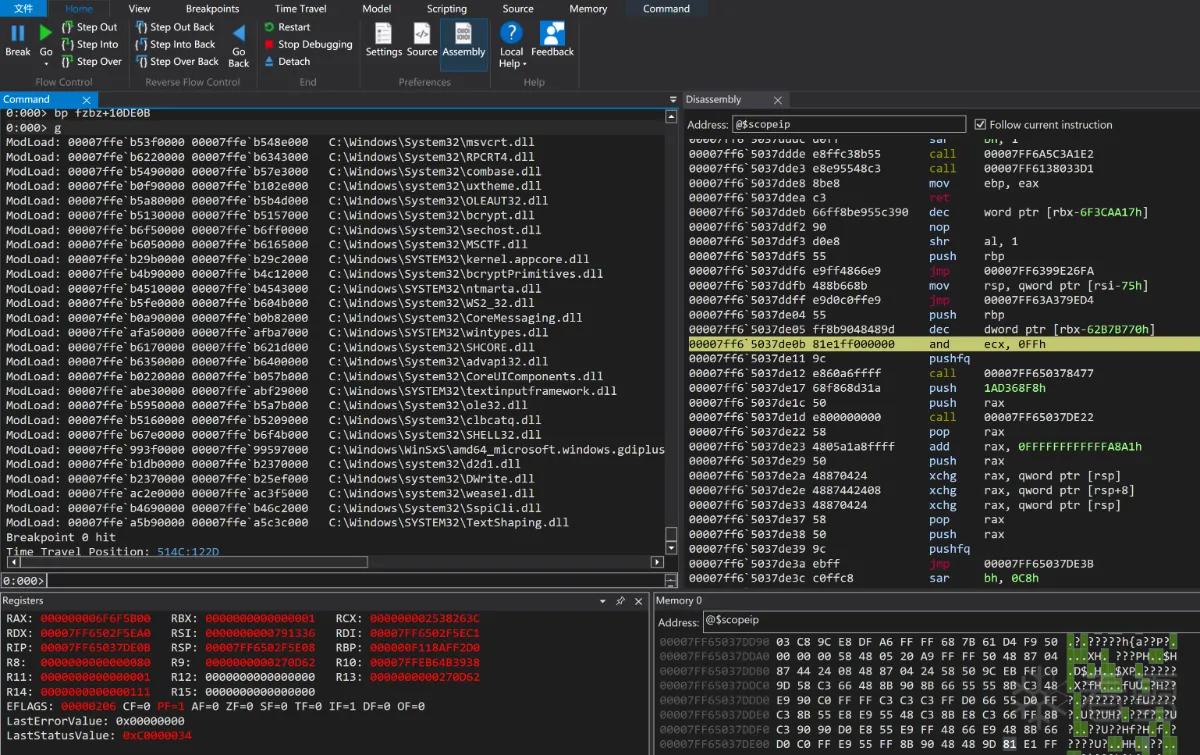
Task: Switch to Source mode icon
Action: pos(421,34)
